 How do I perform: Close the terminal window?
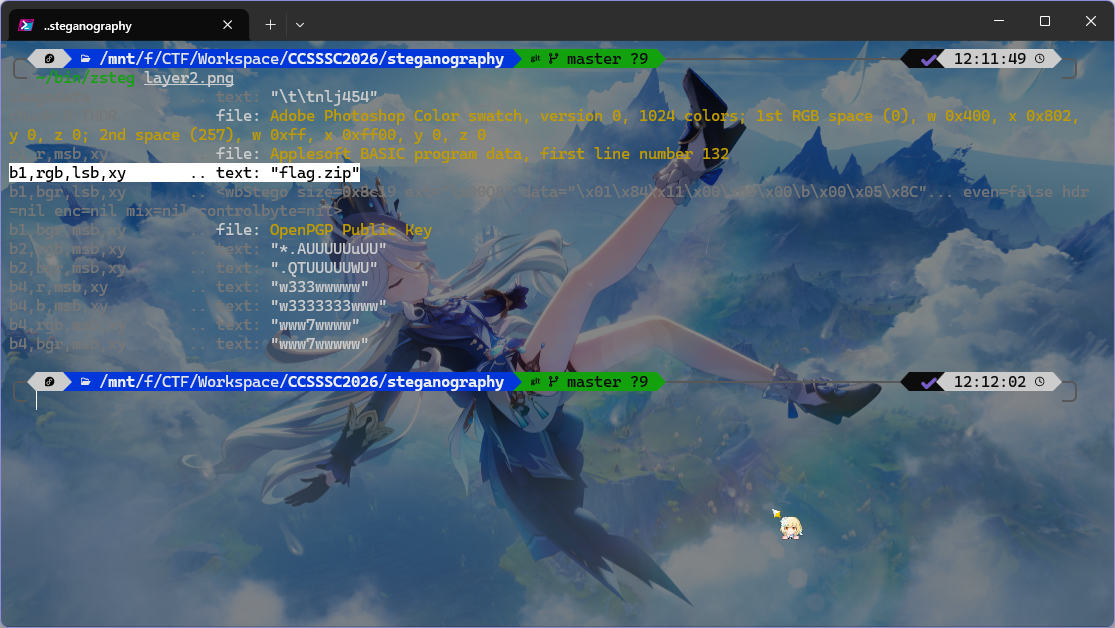[x=1090, y=21]
